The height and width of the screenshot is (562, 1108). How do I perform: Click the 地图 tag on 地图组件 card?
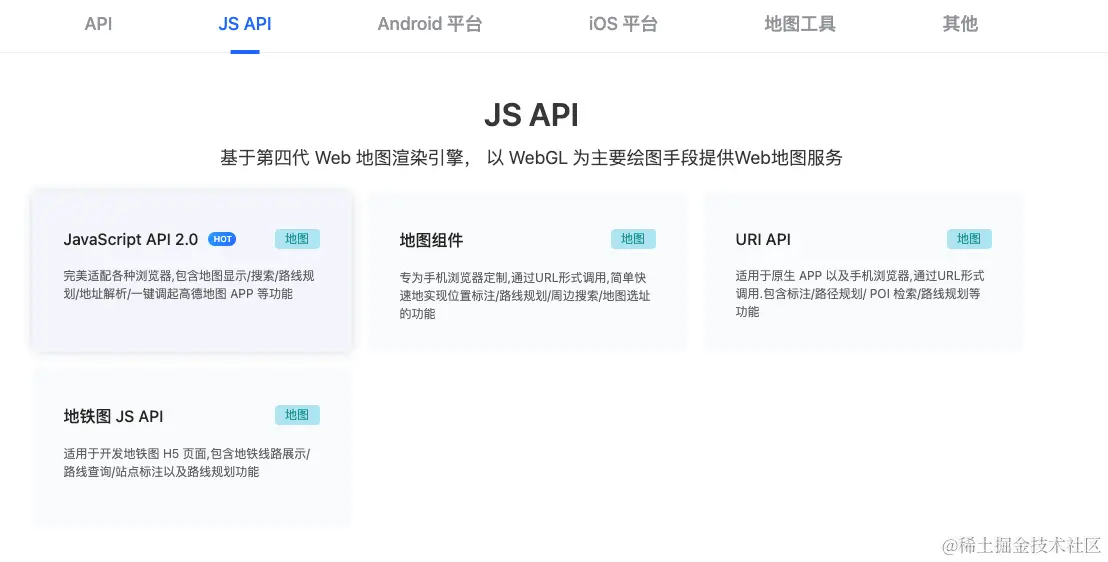tap(633, 239)
